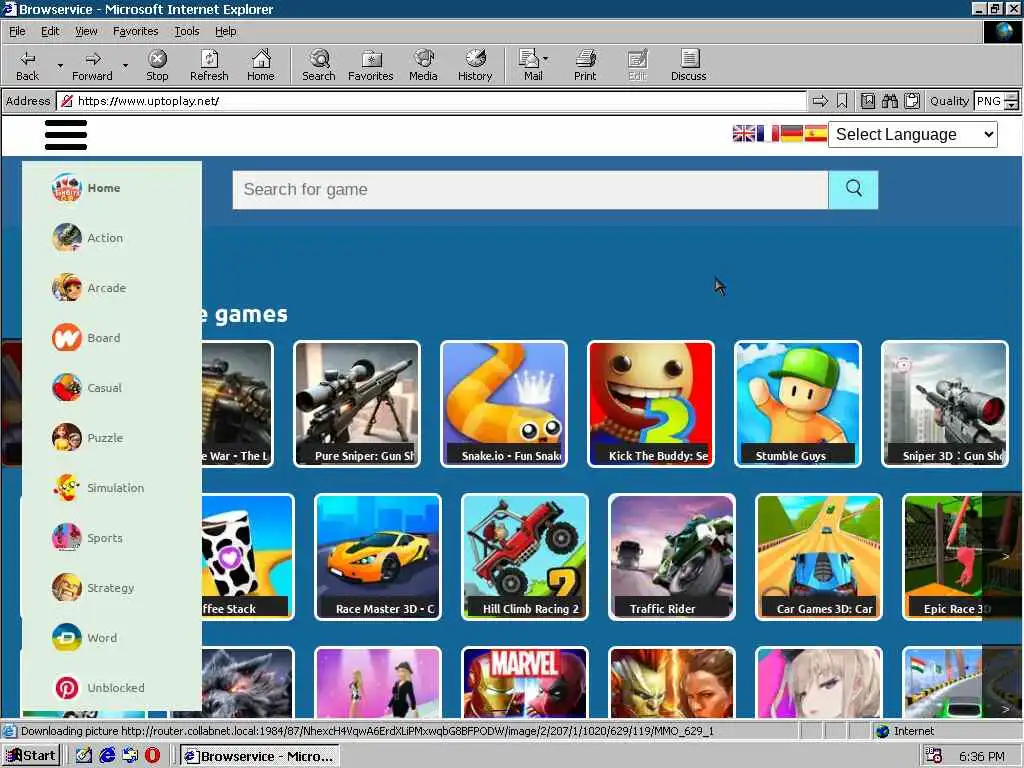
Task: Open the View menu
Action: pyautogui.click(x=86, y=31)
